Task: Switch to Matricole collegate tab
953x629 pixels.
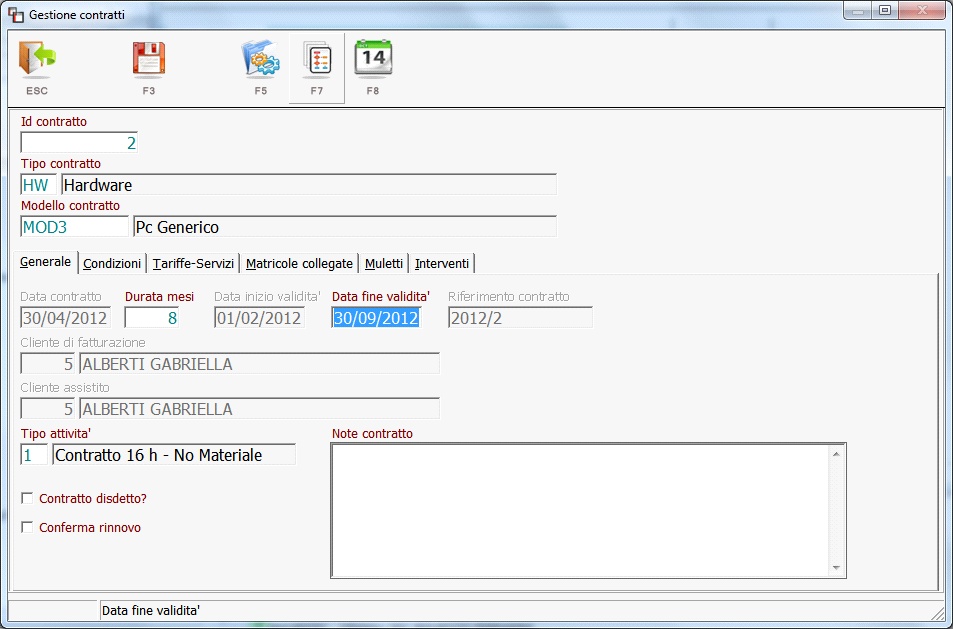Action: coord(299,263)
